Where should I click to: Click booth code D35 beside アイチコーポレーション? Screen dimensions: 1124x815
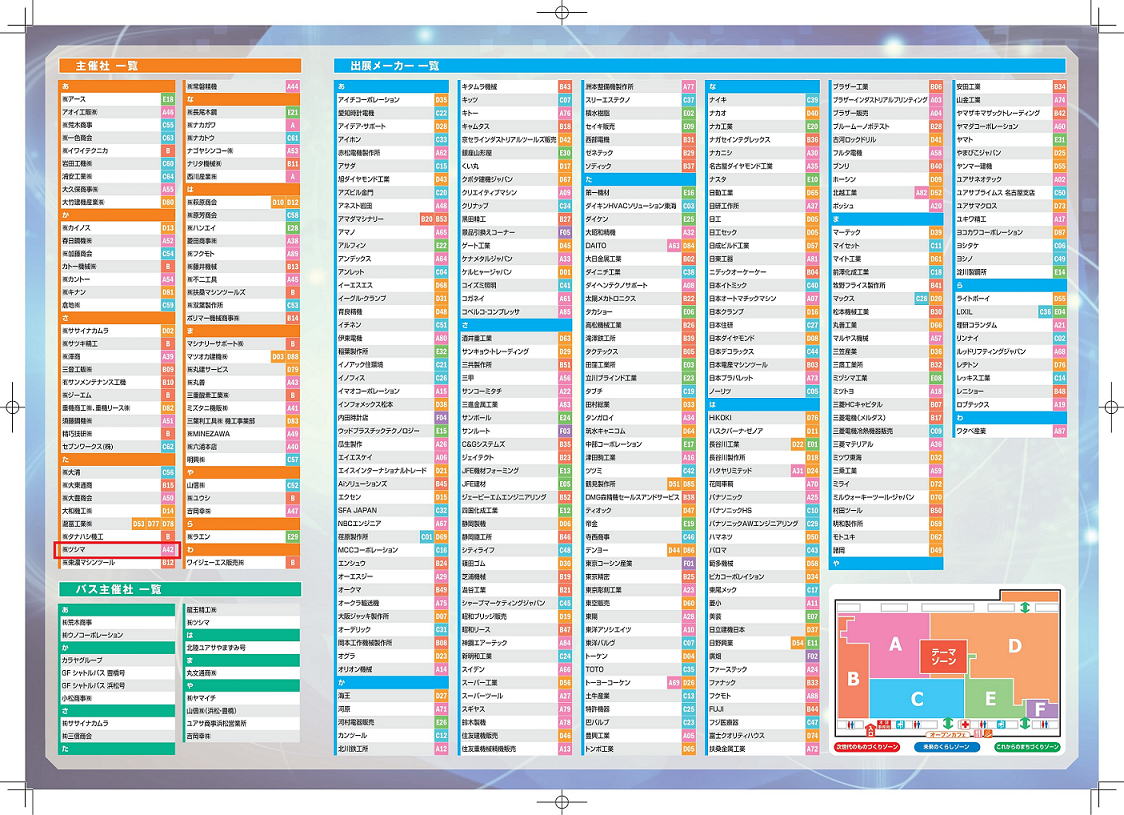pos(441,100)
